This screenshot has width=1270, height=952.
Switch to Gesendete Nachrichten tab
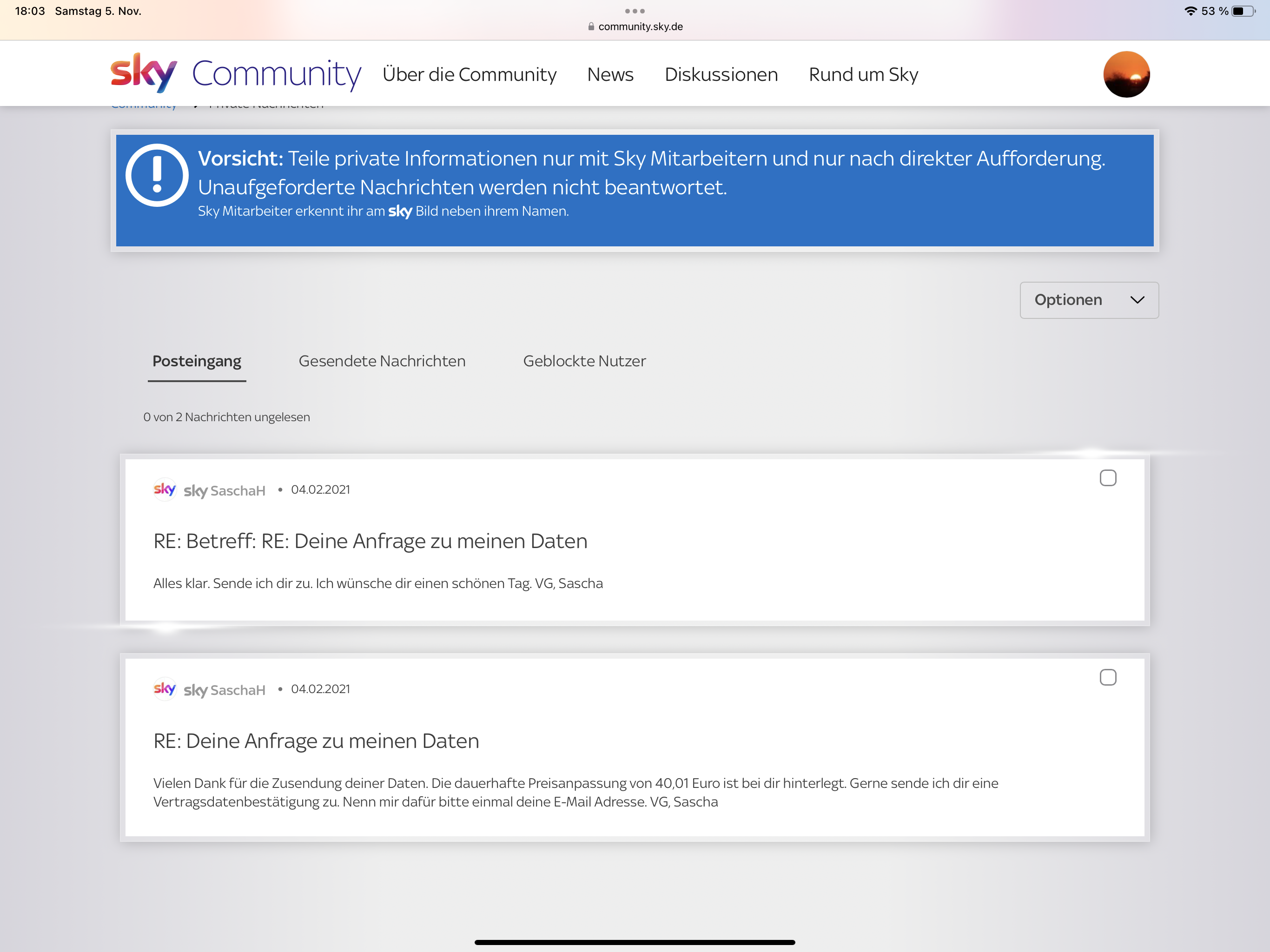tap(382, 361)
